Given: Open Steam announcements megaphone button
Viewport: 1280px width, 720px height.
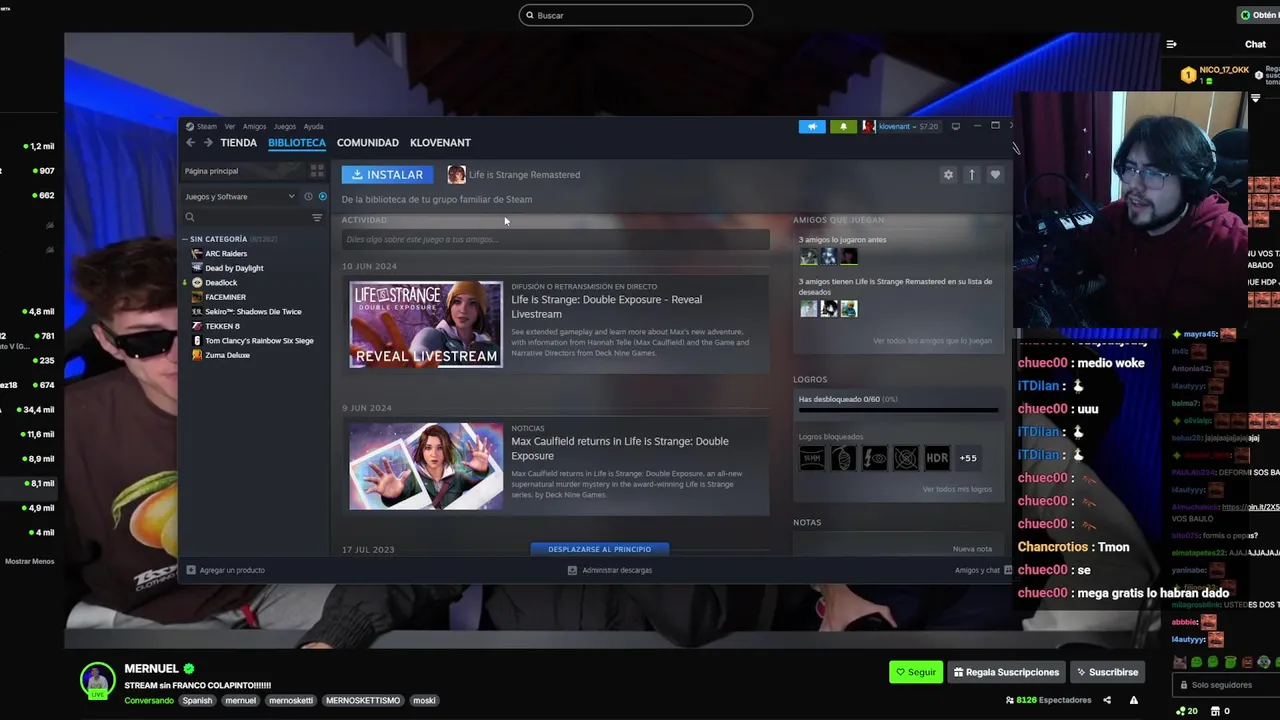Looking at the screenshot, I should (x=812, y=127).
